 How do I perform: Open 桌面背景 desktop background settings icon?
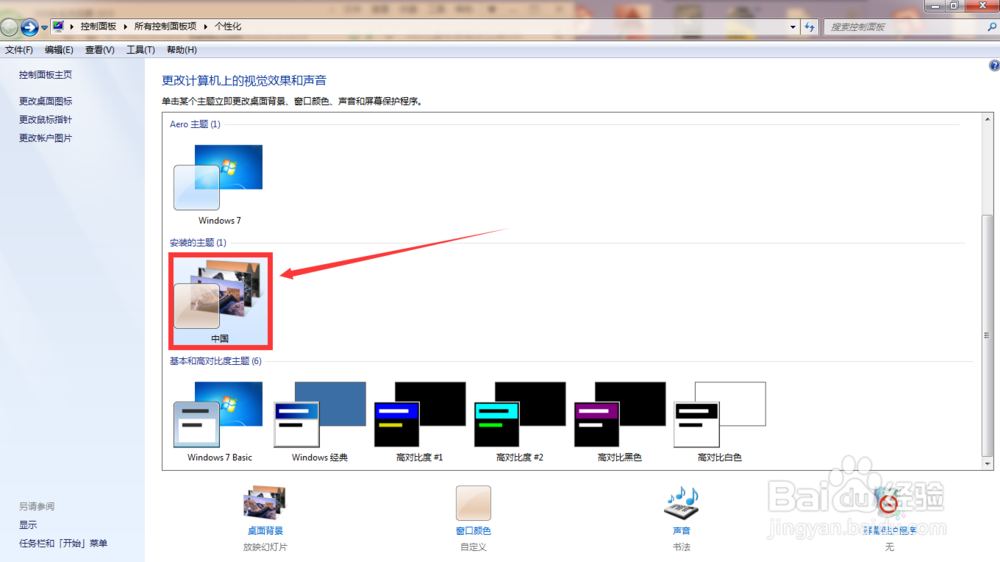(265, 503)
